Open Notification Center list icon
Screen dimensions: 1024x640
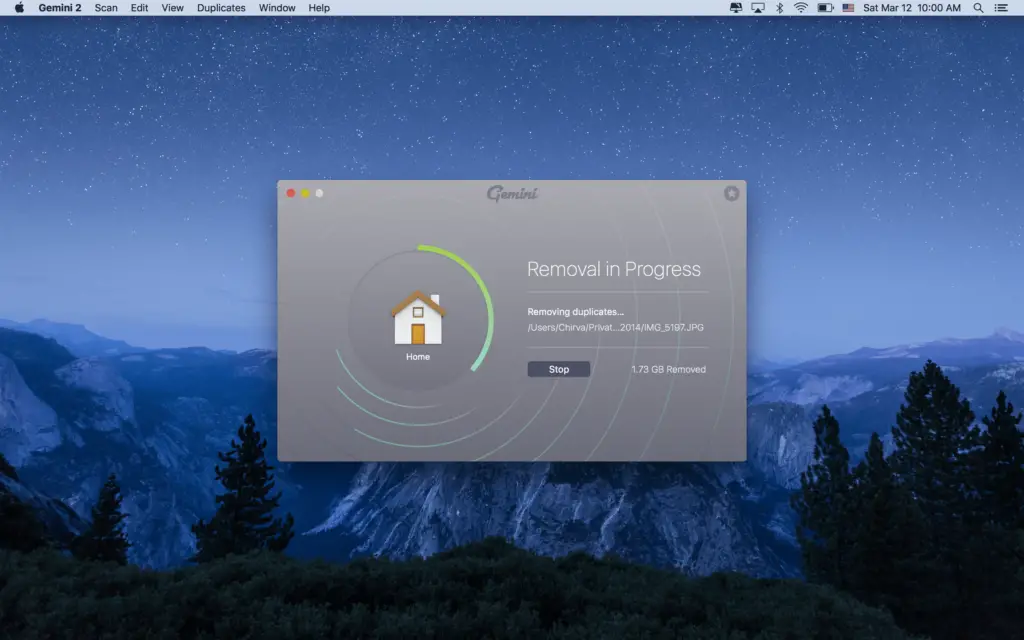pos(1000,8)
